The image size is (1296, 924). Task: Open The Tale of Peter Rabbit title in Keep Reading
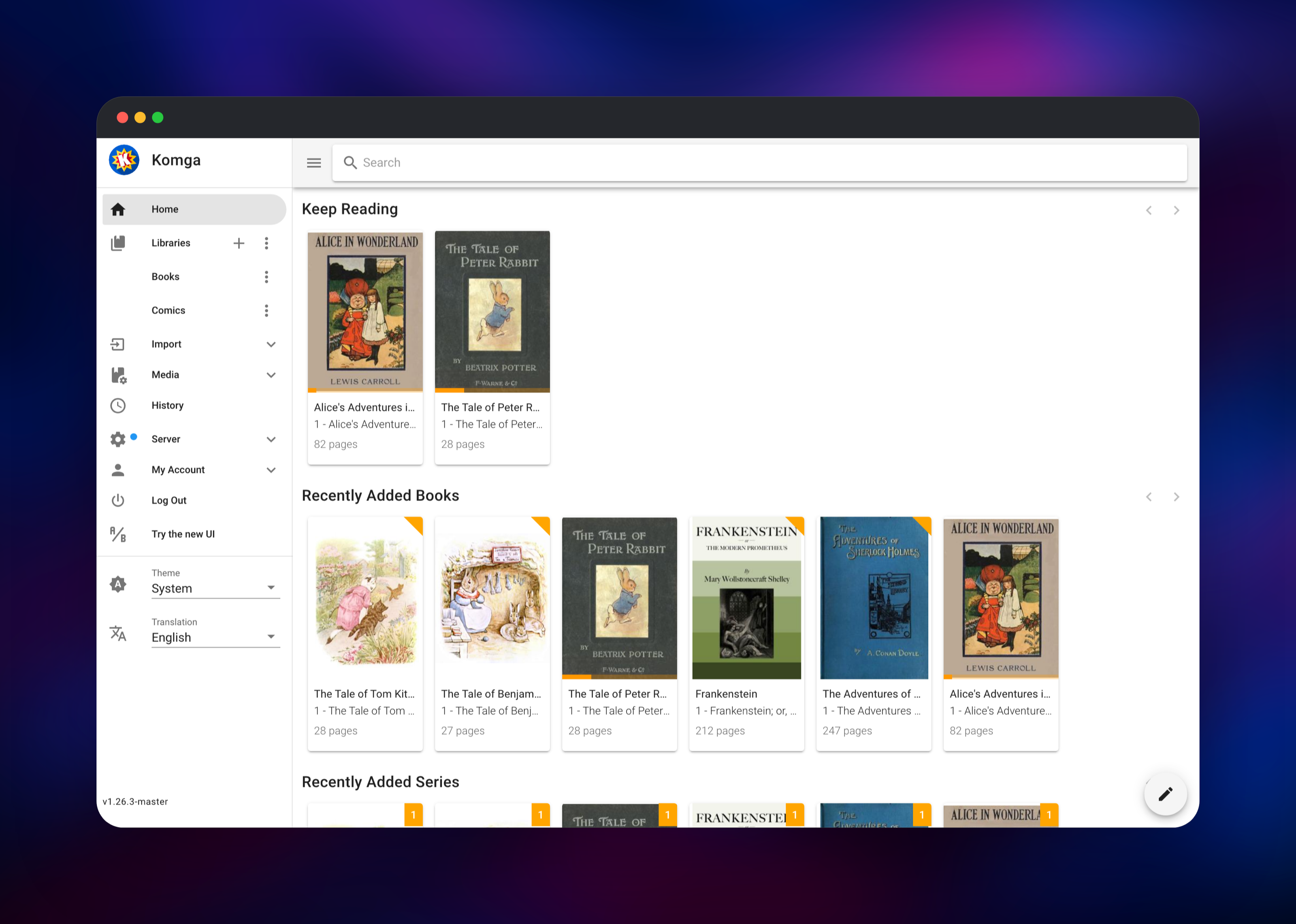[490, 408]
